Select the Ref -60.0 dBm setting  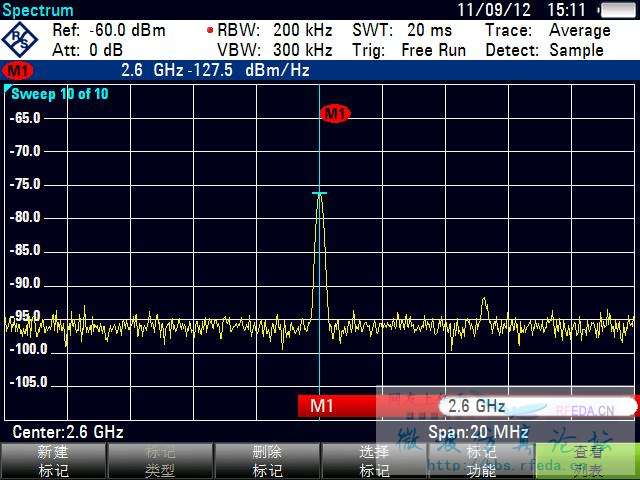click(x=109, y=30)
